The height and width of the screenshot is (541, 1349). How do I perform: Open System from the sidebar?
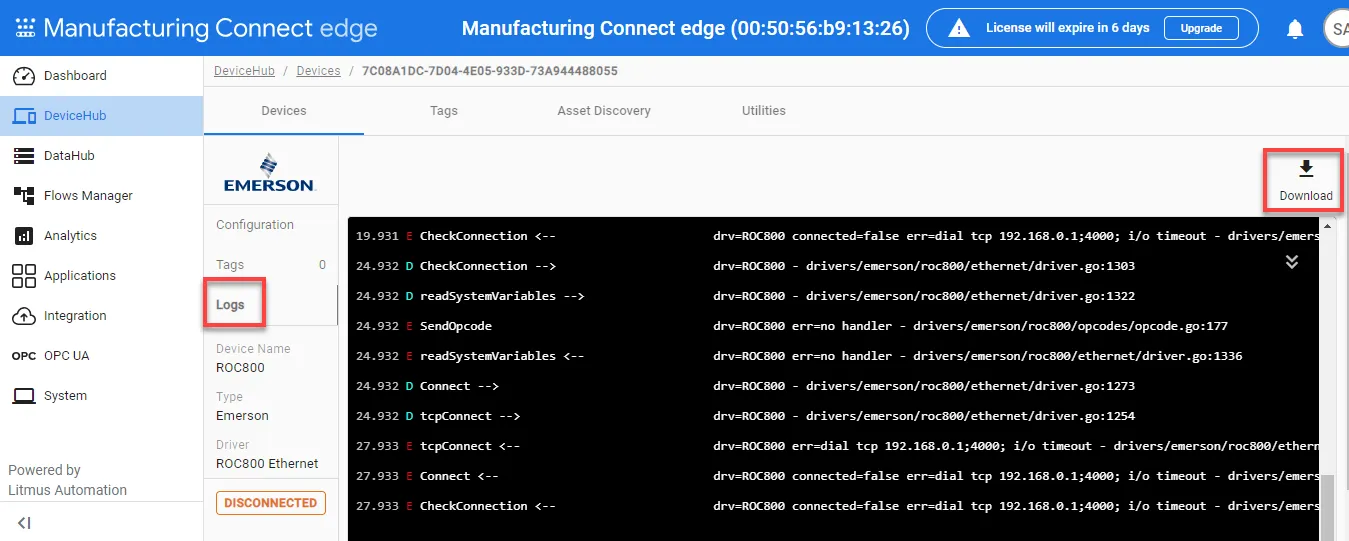[102, 396]
